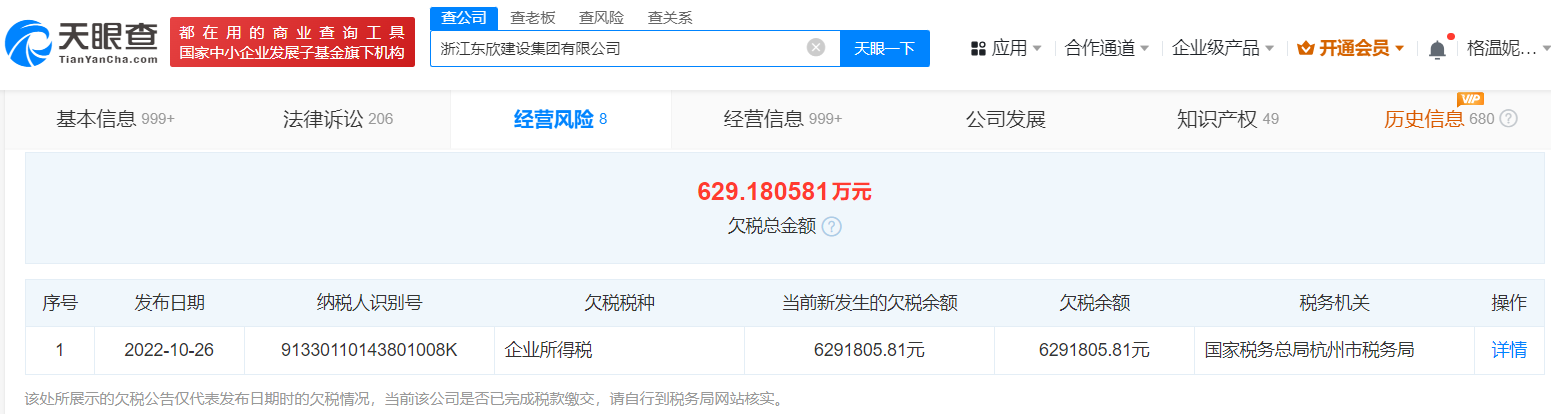
Task: Click the 欠税税种 column header
Action: coord(619,302)
